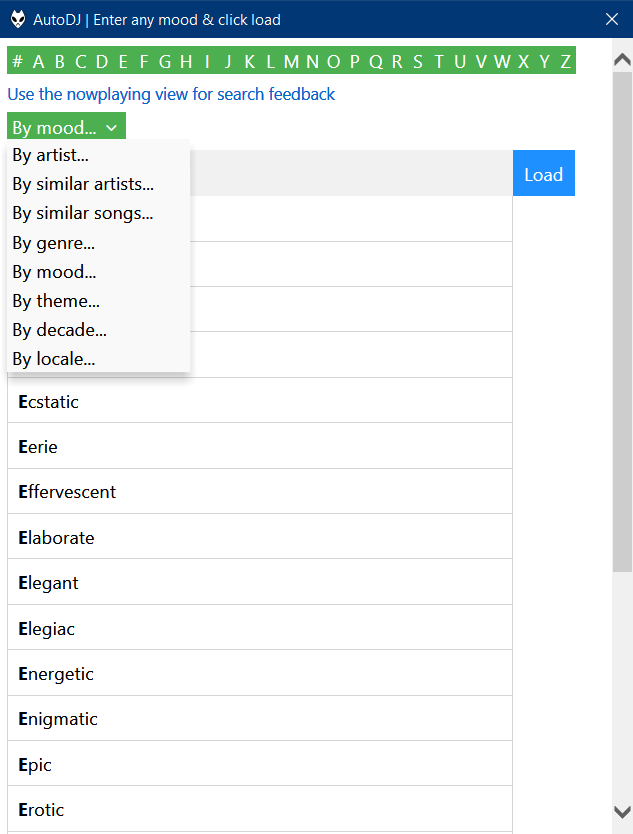This screenshot has height=834, width=633.
Task: Select By decade in the dropdown list
Action: click(x=59, y=330)
